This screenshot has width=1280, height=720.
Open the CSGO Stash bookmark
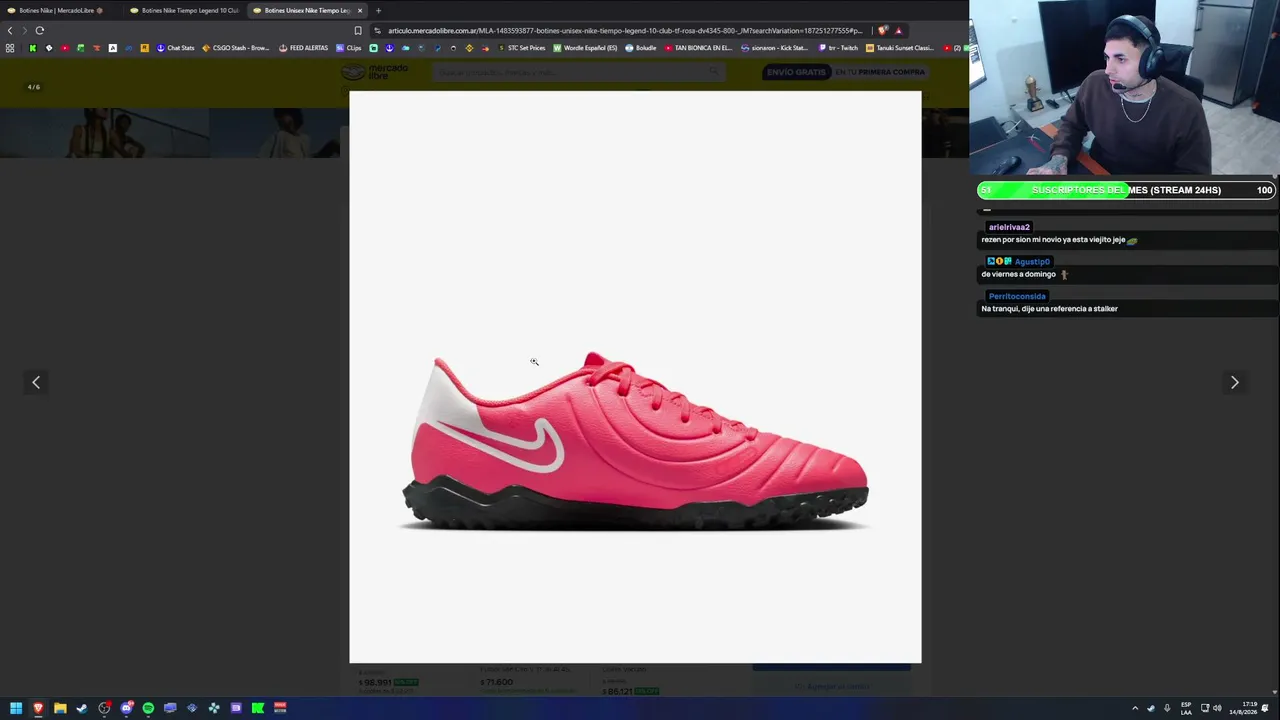[x=236, y=48]
